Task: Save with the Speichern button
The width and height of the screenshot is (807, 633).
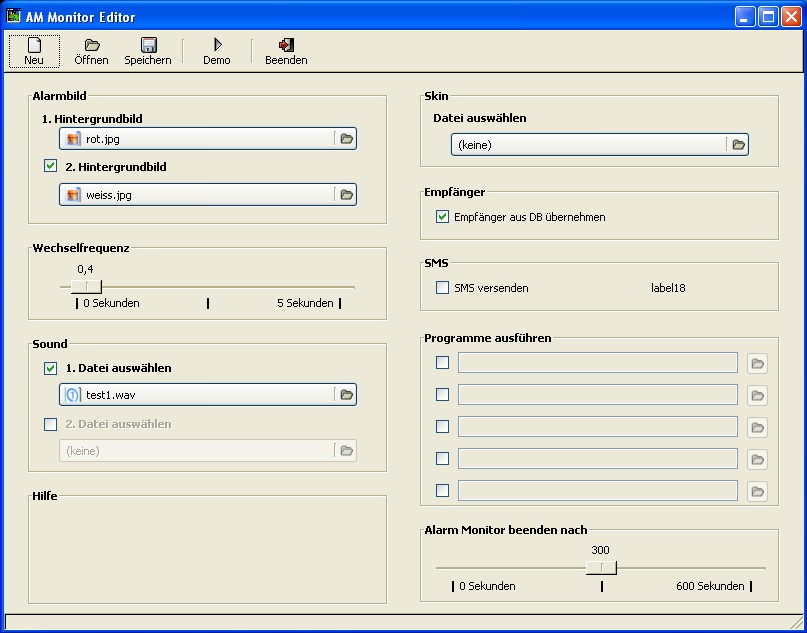Action: pos(148,51)
